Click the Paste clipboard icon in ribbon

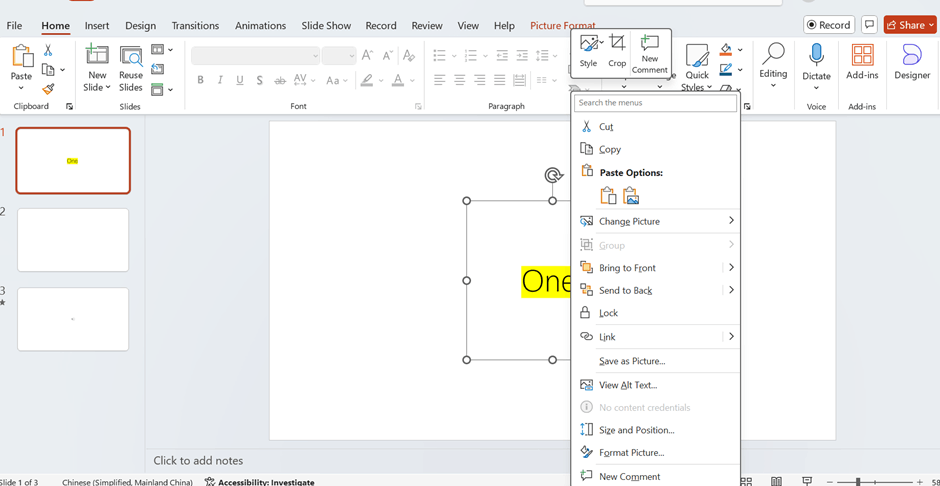(22, 56)
